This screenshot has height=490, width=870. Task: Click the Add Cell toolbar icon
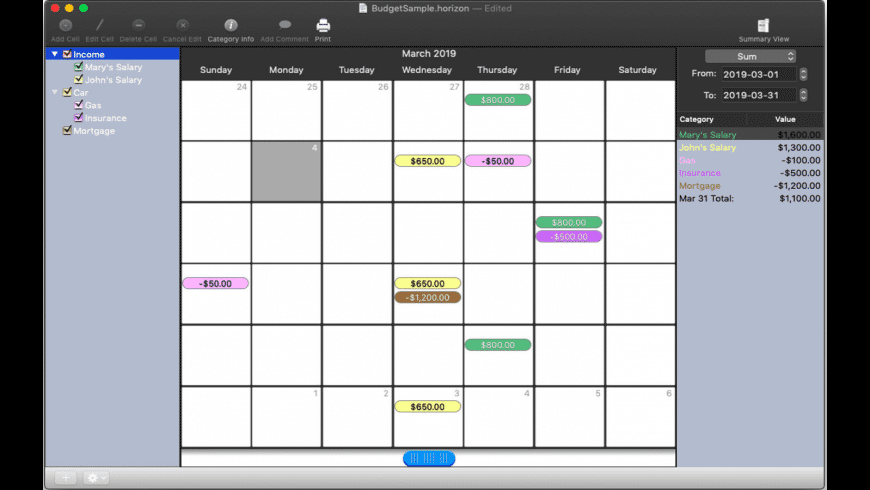point(65,26)
